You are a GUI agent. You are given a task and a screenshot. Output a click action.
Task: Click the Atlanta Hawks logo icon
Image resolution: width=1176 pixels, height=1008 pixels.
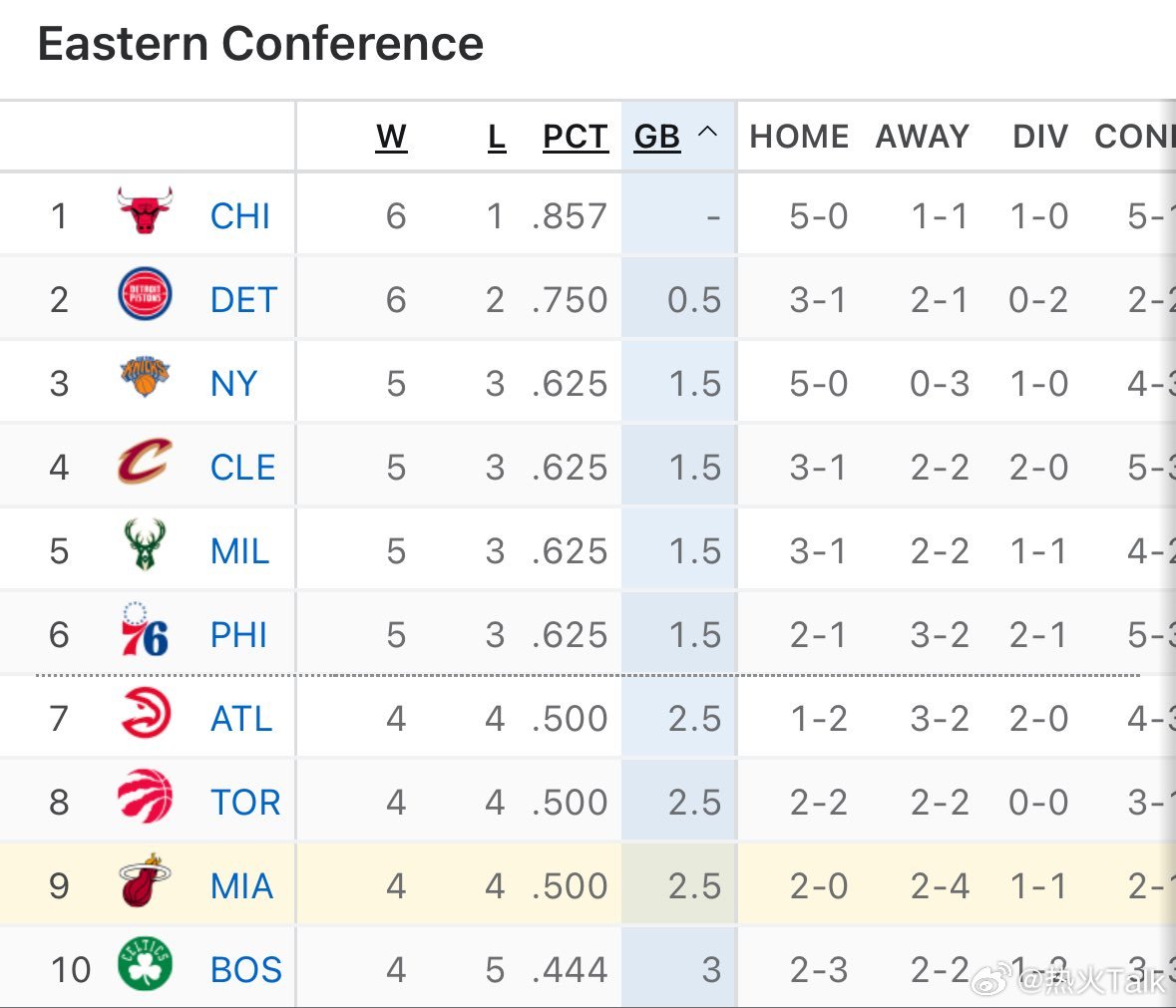point(145,714)
